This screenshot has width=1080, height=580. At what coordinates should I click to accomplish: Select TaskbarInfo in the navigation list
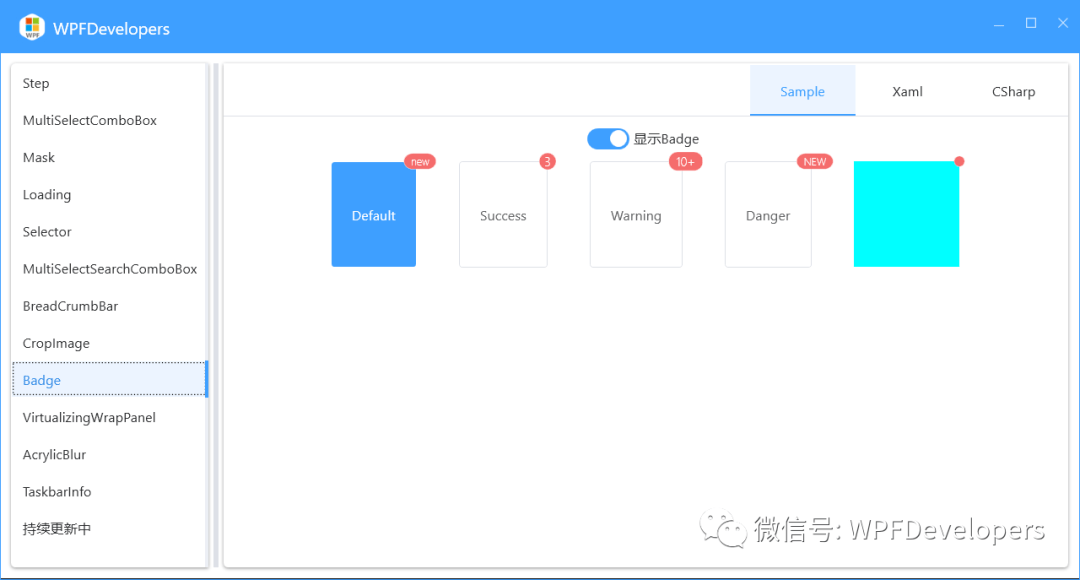click(x=57, y=491)
